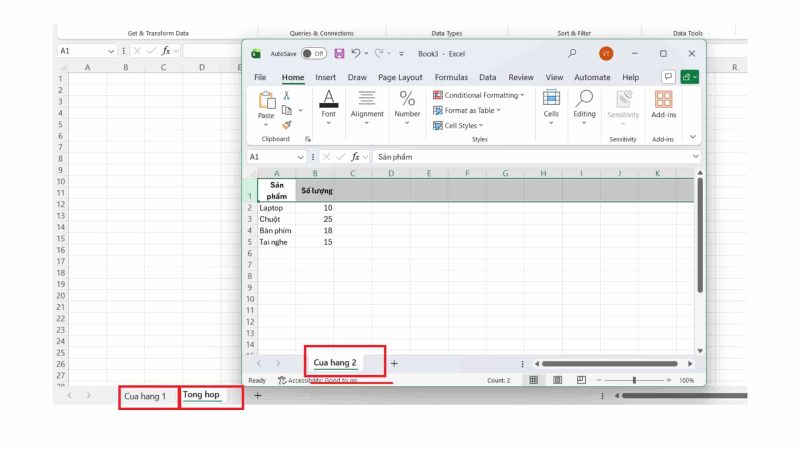Expand the Conditional Formatting dropdown
800x450 pixels.
click(x=522, y=95)
